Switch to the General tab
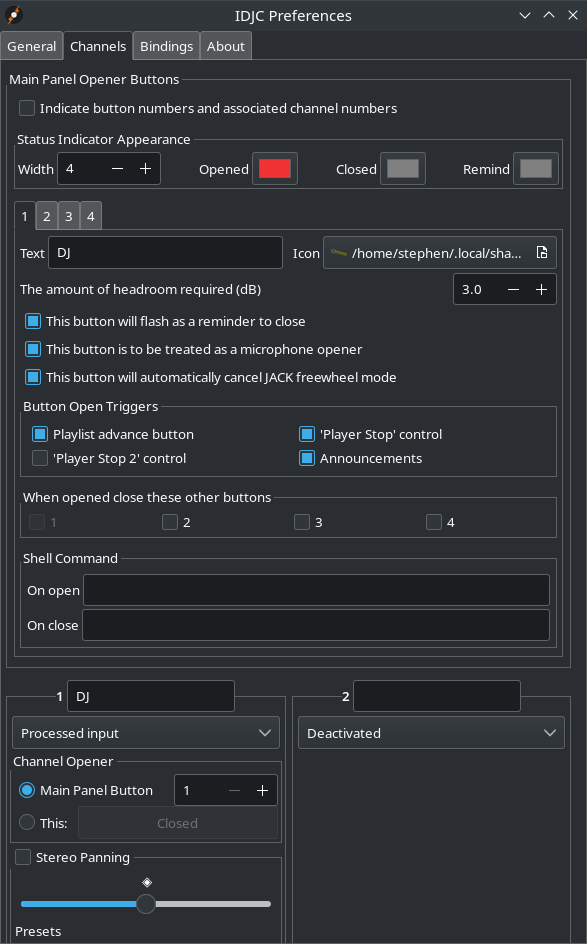The height and width of the screenshot is (944, 587). [x=31, y=46]
